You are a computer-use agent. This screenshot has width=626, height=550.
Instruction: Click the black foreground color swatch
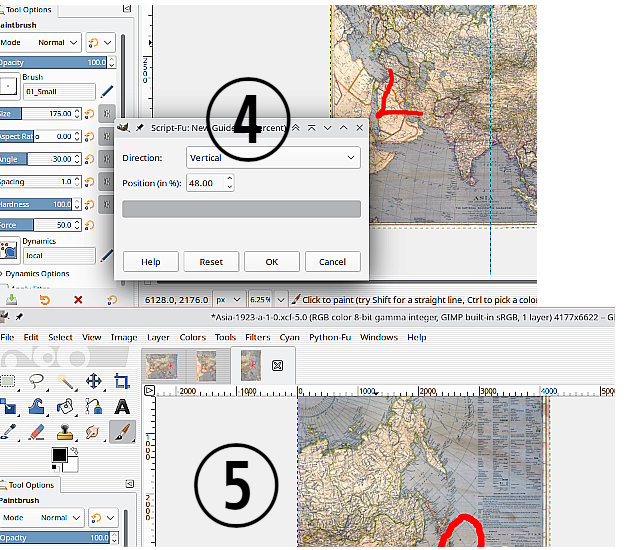pyautogui.click(x=61, y=456)
